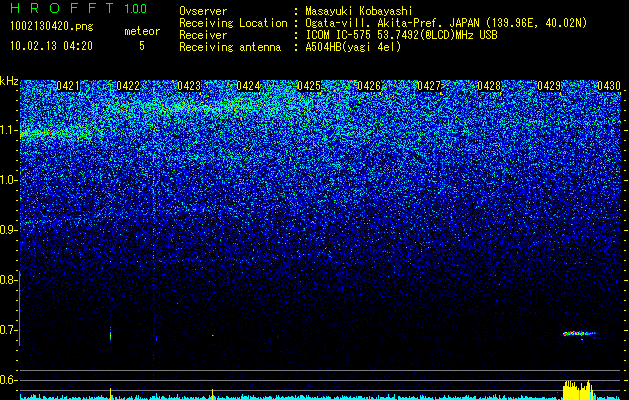Click the yellow level spike near 0424
This screenshot has width=629, height=400.
(213, 394)
